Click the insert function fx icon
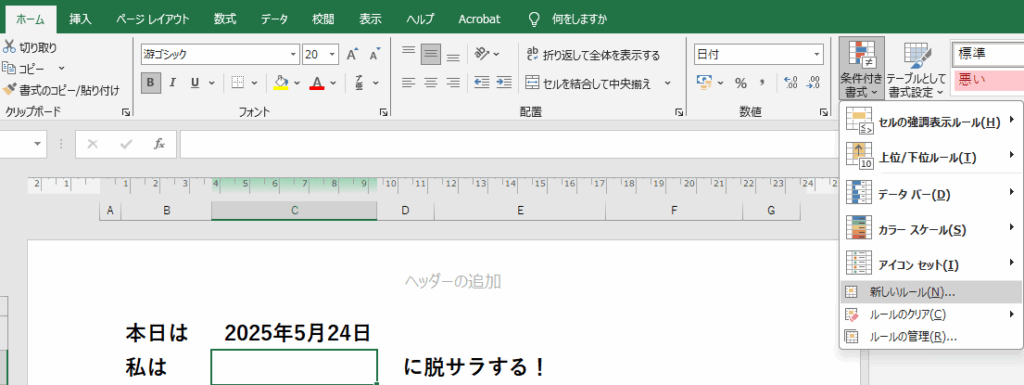The image size is (1024, 385). pos(159,144)
